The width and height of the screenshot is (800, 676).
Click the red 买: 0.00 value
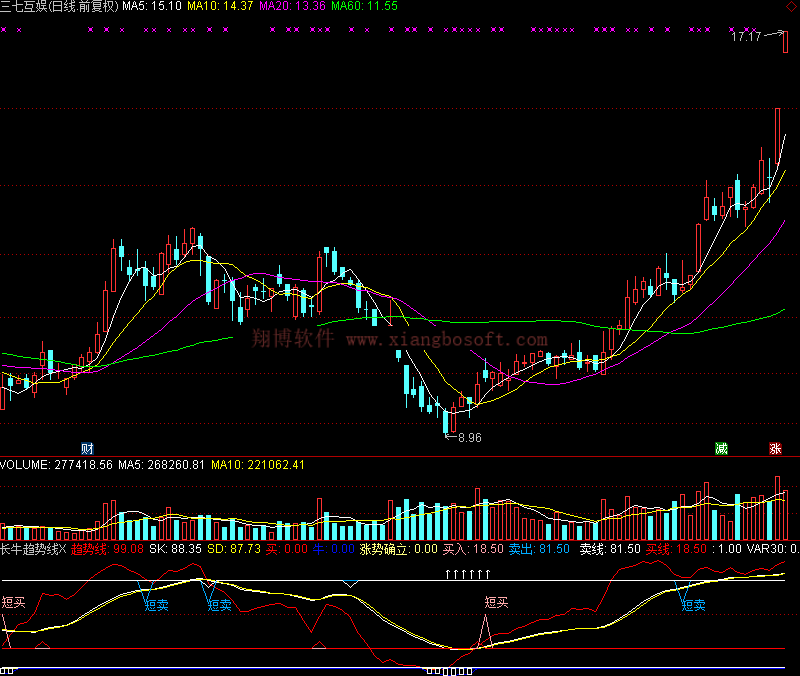[287, 549]
